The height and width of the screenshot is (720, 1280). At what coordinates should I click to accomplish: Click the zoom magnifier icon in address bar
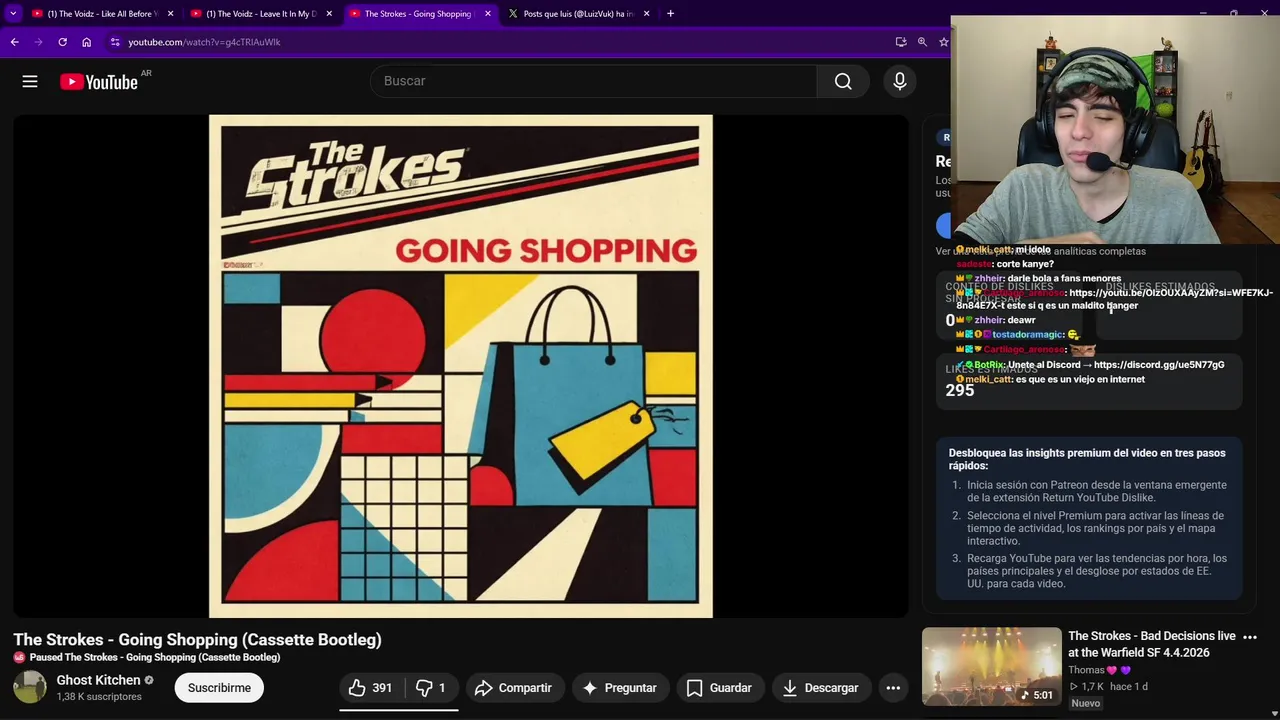[922, 42]
